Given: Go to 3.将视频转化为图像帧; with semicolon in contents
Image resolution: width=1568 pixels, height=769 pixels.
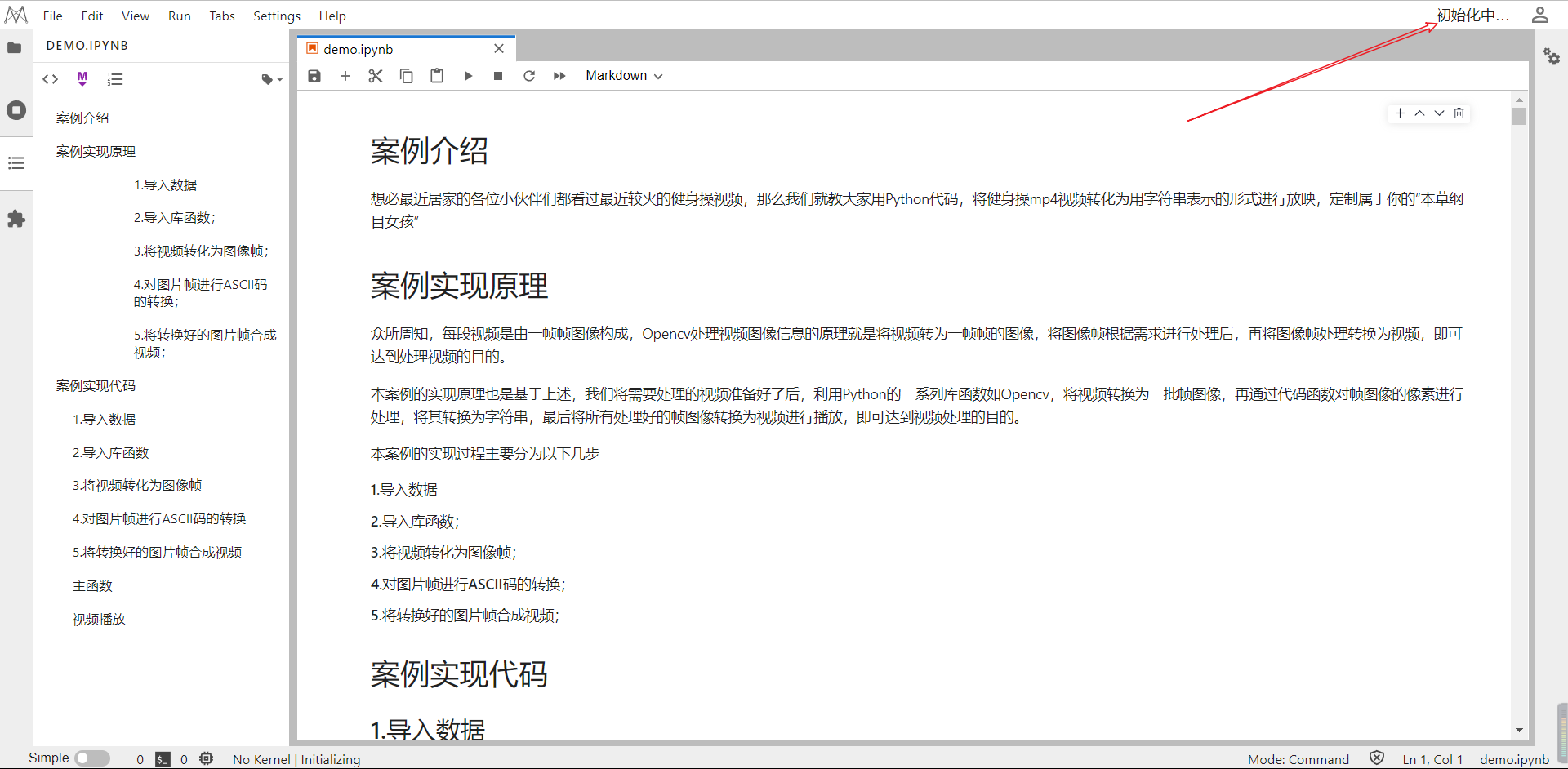Looking at the screenshot, I should [x=201, y=251].
